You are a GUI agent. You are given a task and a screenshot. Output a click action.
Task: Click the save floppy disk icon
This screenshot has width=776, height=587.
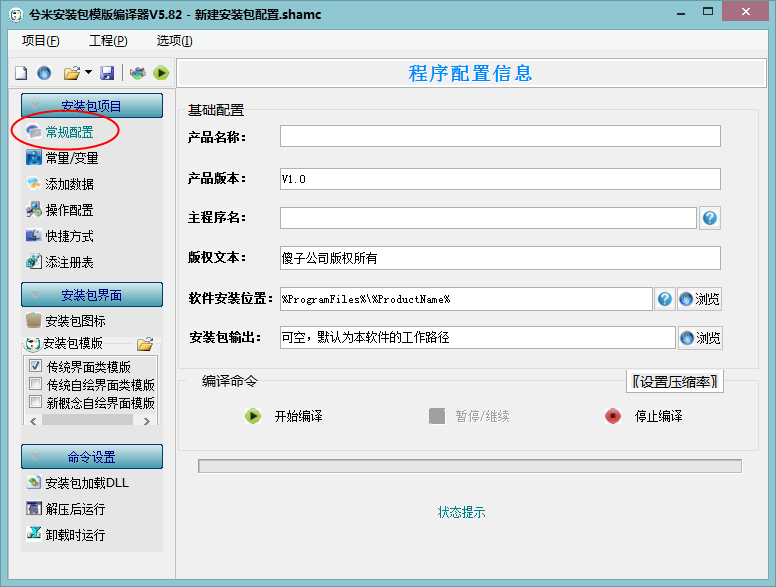click(x=107, y=73)
